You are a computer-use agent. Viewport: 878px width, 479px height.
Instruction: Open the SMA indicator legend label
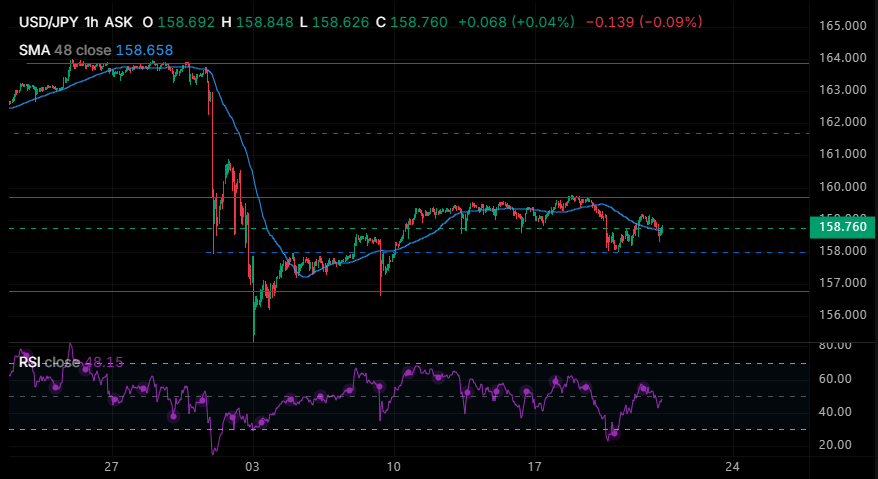(x=35, y=50)
